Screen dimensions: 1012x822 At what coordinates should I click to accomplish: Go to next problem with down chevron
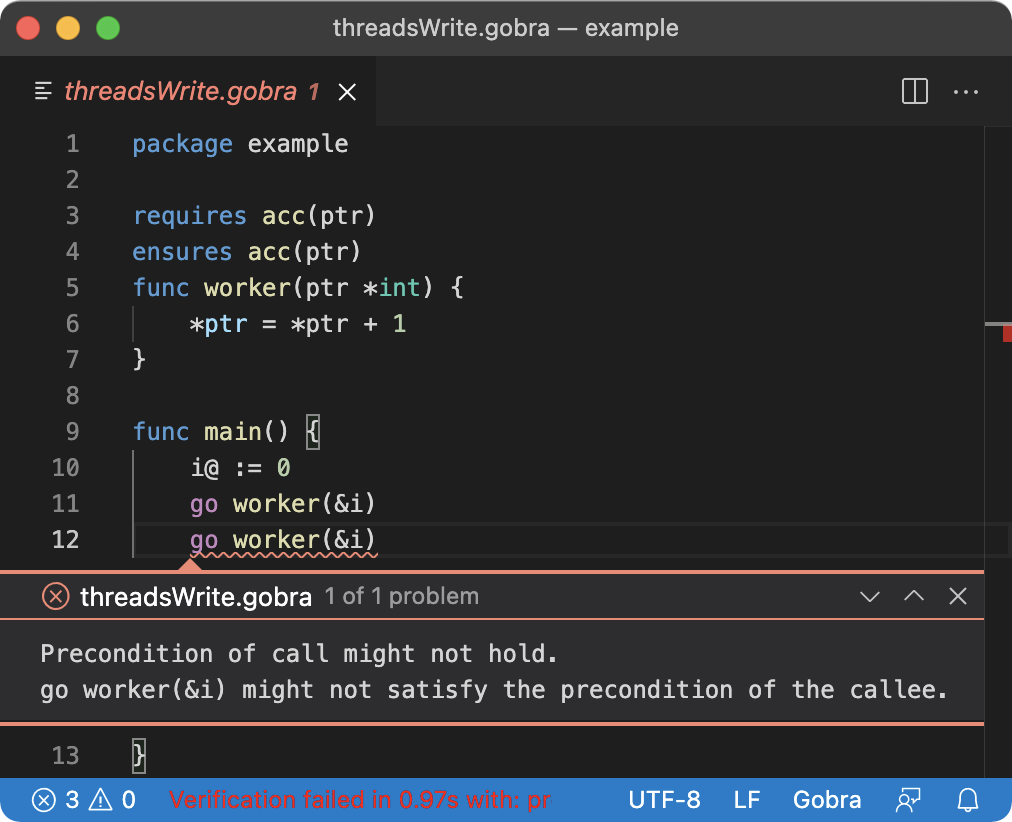click(870, 597)
